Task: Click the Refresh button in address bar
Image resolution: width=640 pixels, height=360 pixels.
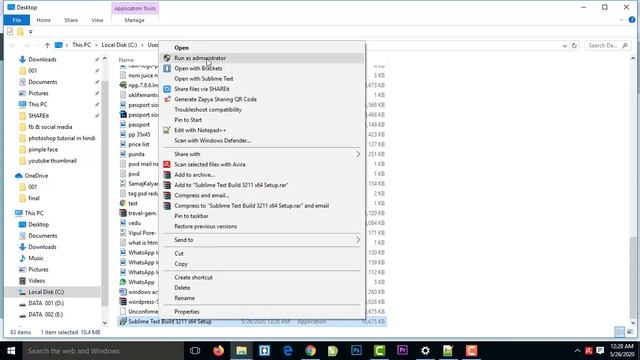Action: (574, 45)
